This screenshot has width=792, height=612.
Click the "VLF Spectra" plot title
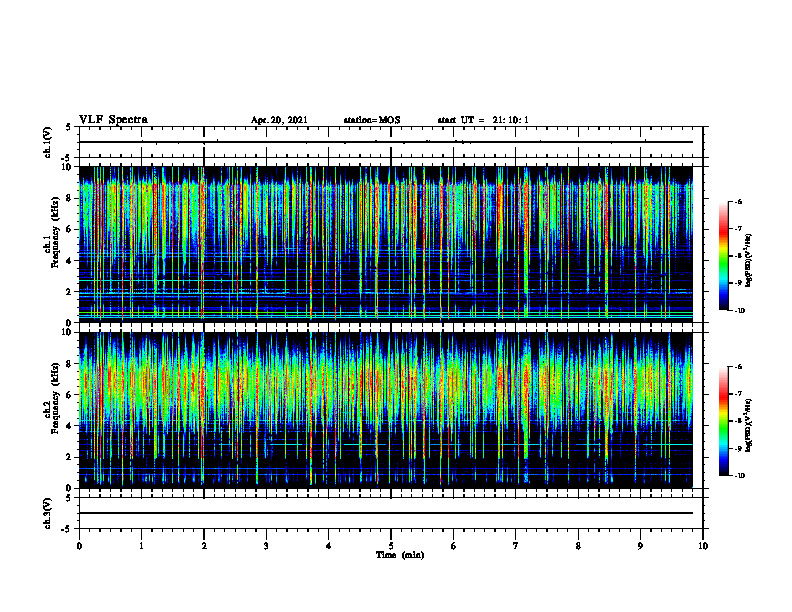pyautogui.click(x=113, y=120)
